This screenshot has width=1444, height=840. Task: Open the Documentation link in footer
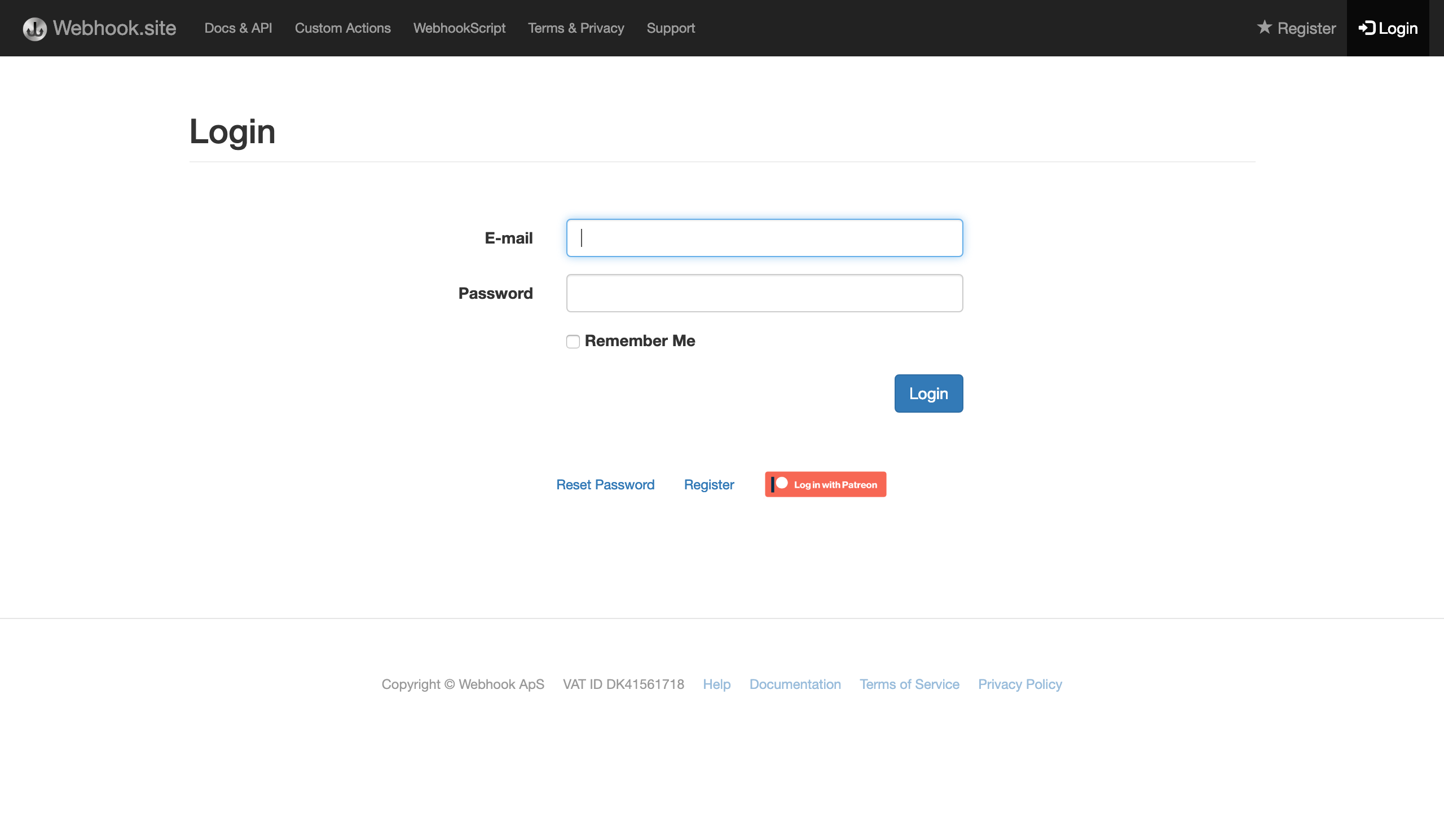[795, 684]
